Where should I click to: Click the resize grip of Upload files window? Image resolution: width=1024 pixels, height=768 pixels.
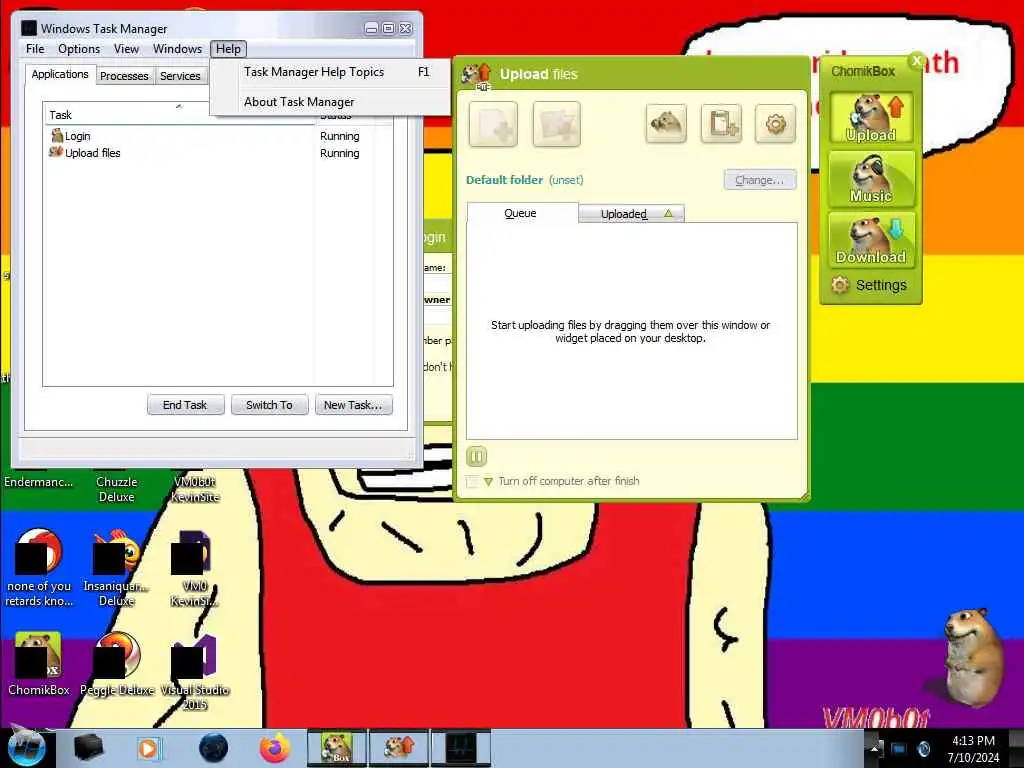(x=804, y=497)
